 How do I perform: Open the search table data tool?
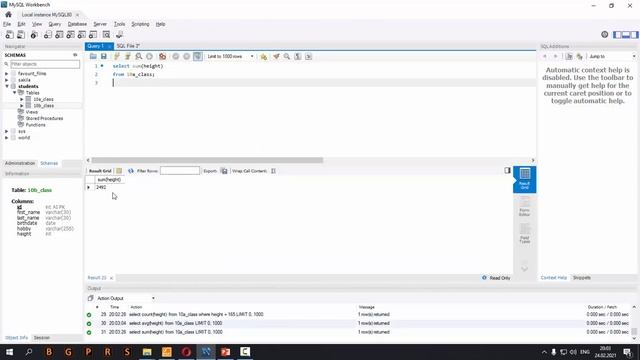[107, 35]
